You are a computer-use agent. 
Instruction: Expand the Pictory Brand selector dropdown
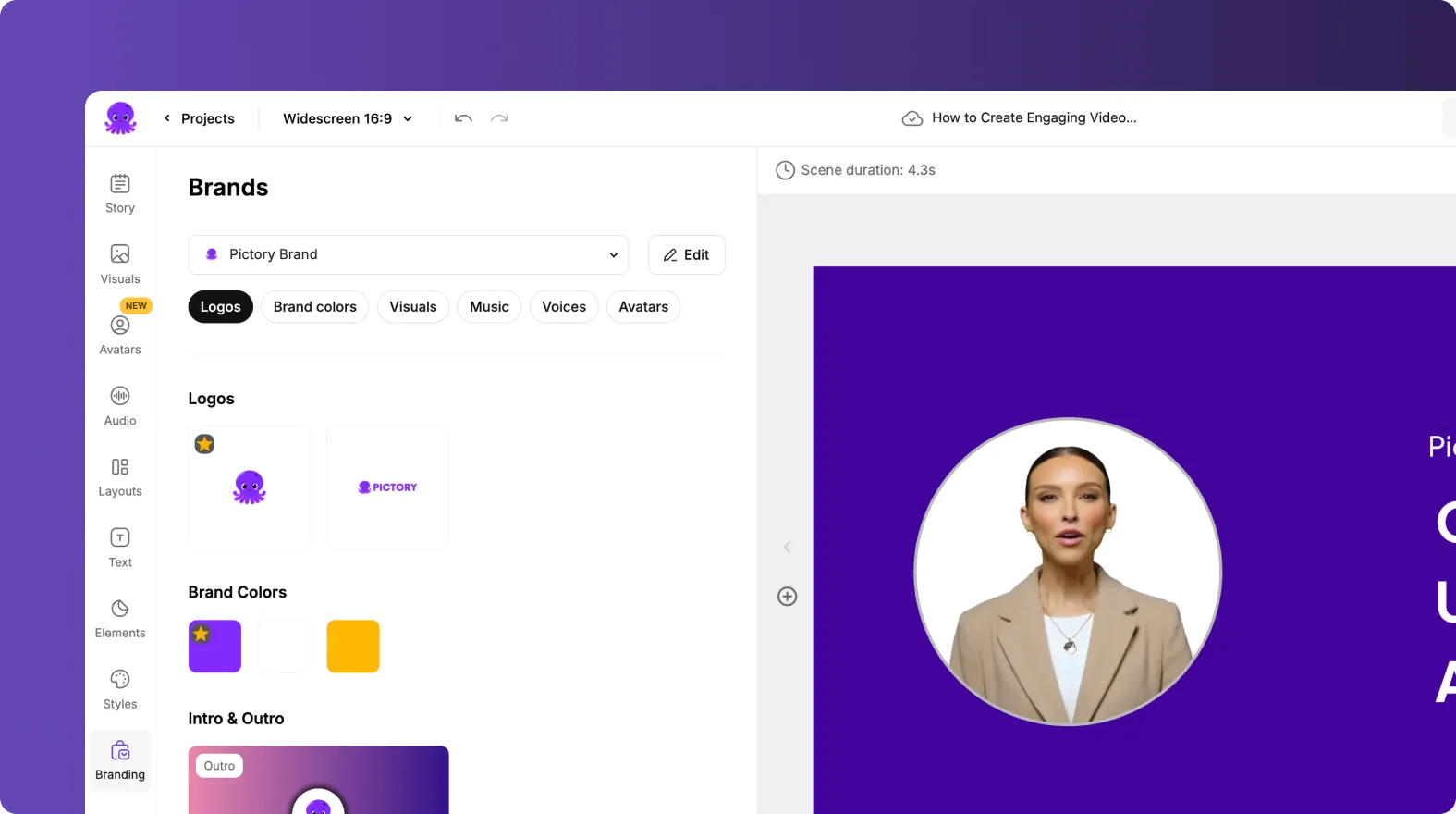point(409,254)
